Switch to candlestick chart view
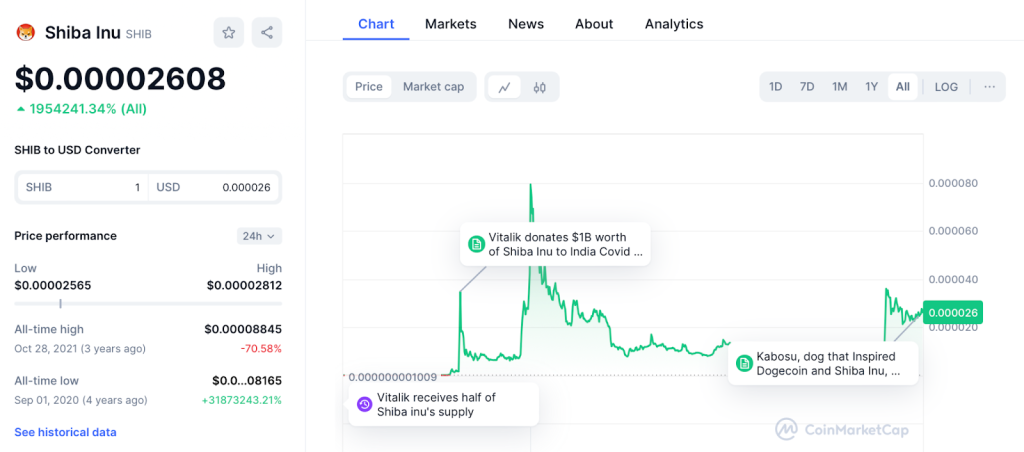1024x452 pixels. click(x=539, y=87)
